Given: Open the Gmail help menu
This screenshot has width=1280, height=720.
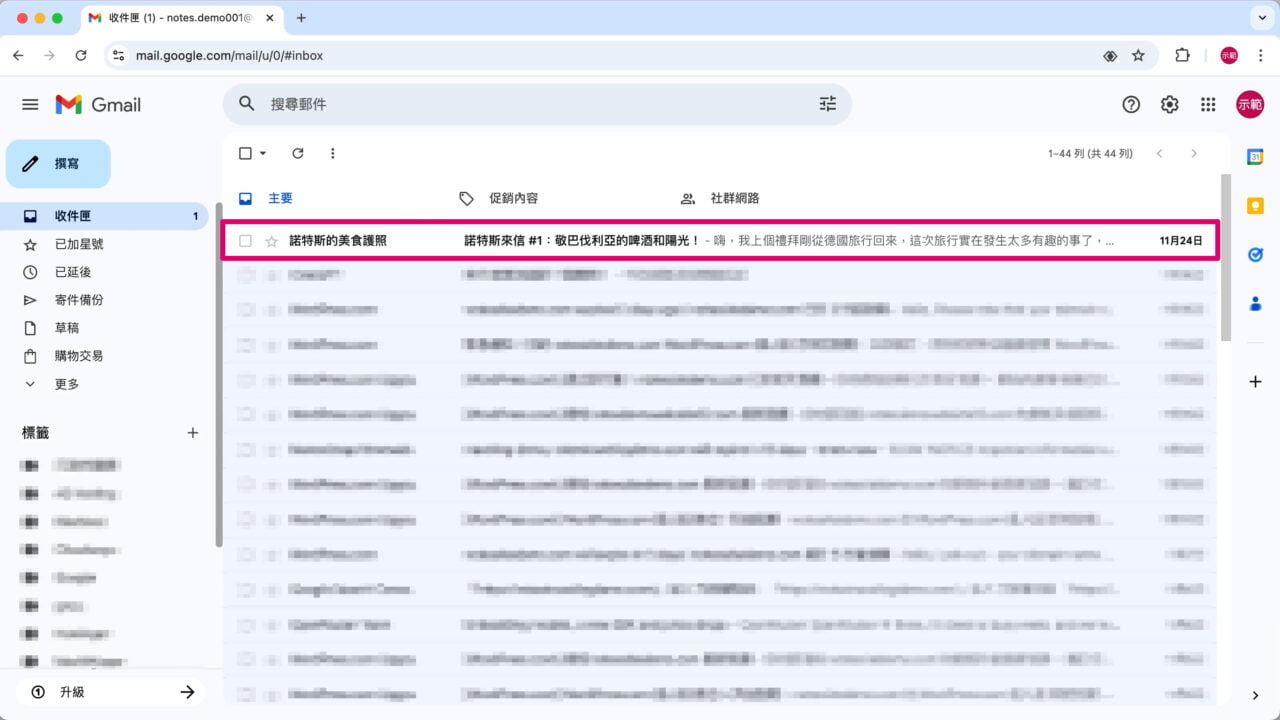Looking at the screenshot, I should tap(1131, 104).
